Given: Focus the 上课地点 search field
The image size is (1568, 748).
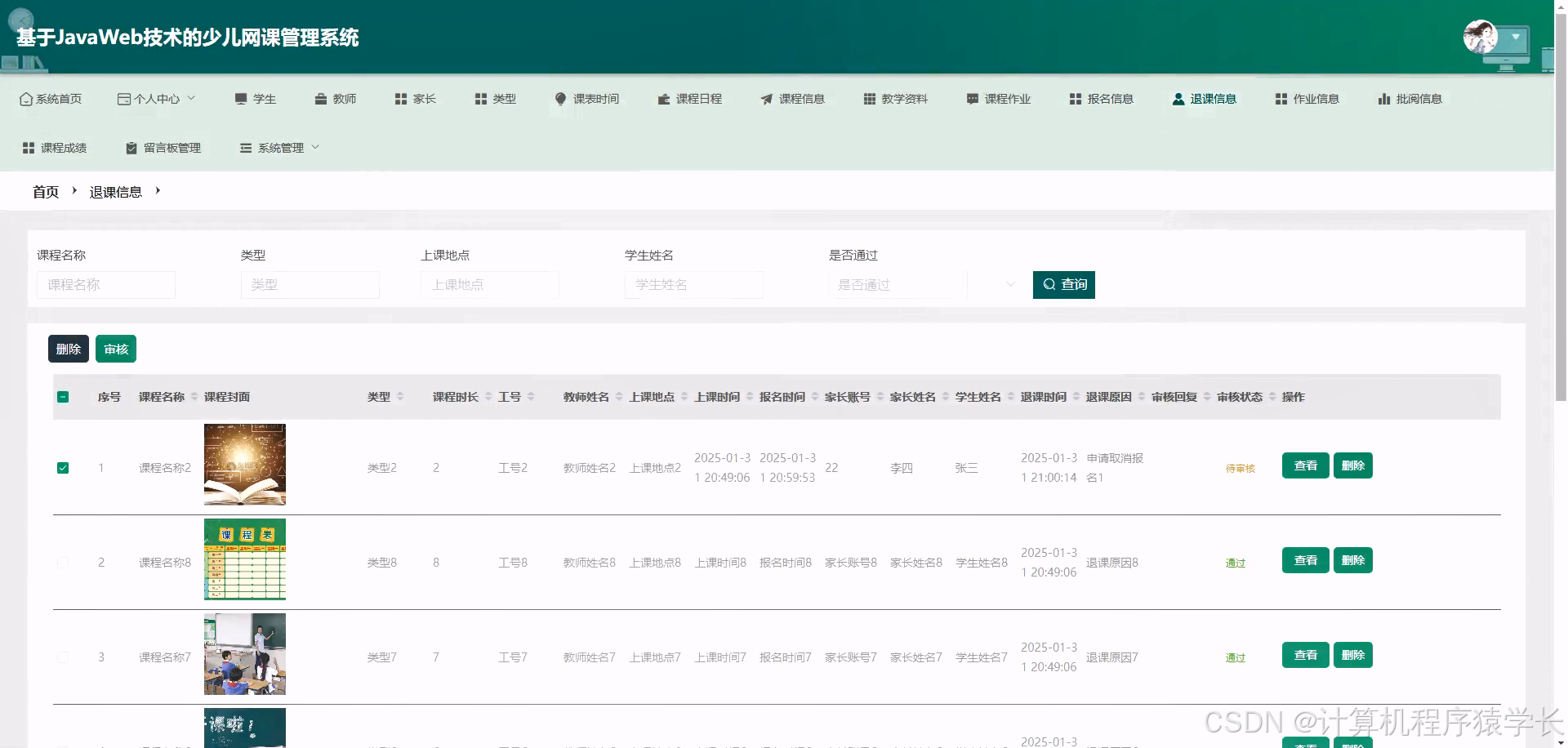Looking at the screenshot, I should (490, 284).
